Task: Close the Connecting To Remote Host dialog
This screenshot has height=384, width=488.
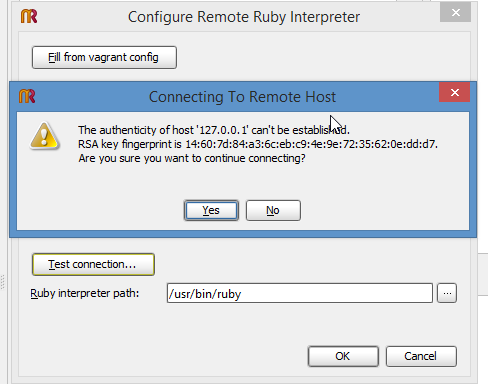Action: [x=455, y=92]
